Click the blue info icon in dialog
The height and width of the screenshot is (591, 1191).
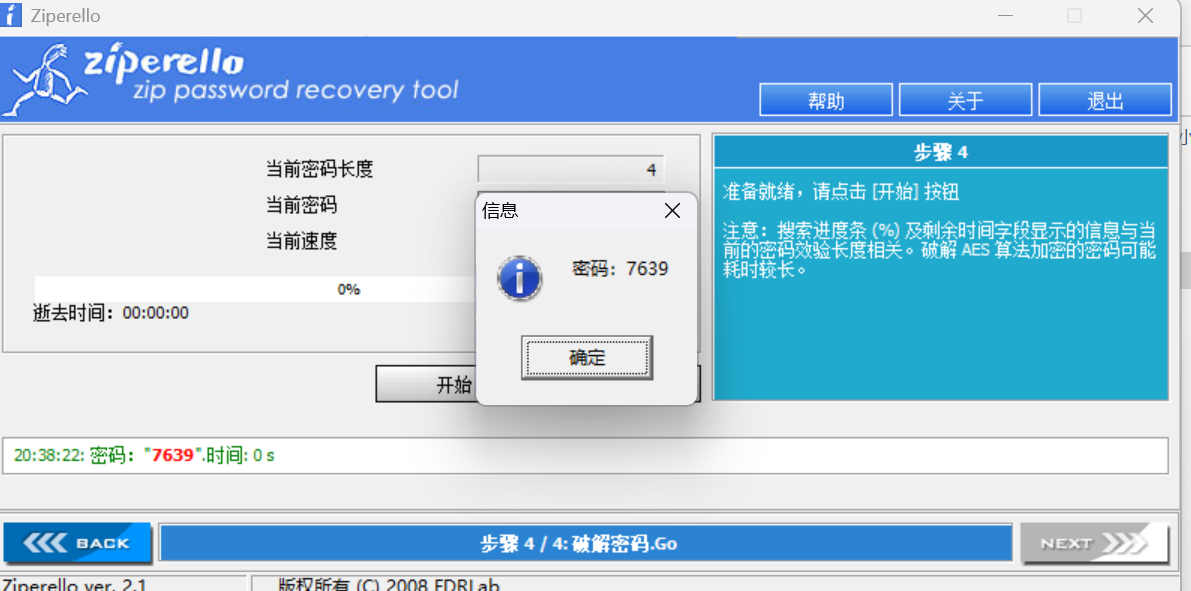point(519,279)
